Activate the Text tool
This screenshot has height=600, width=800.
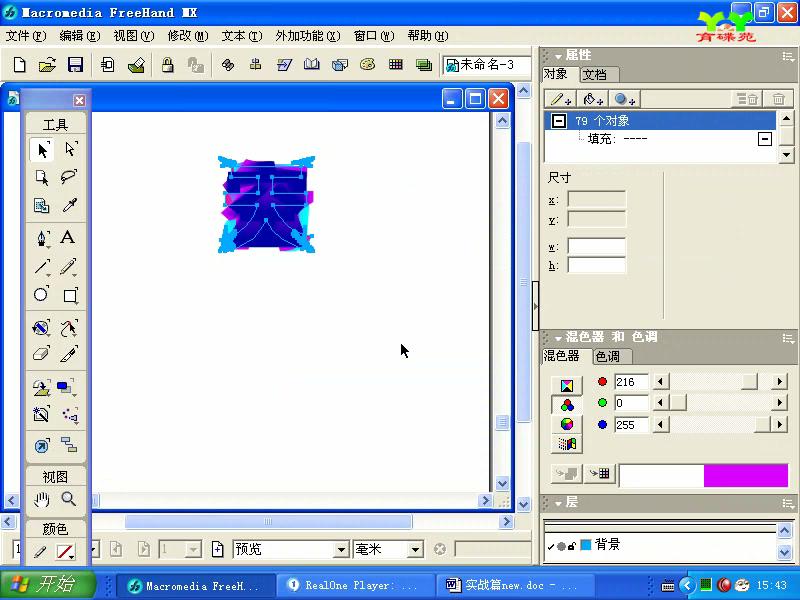68,238
